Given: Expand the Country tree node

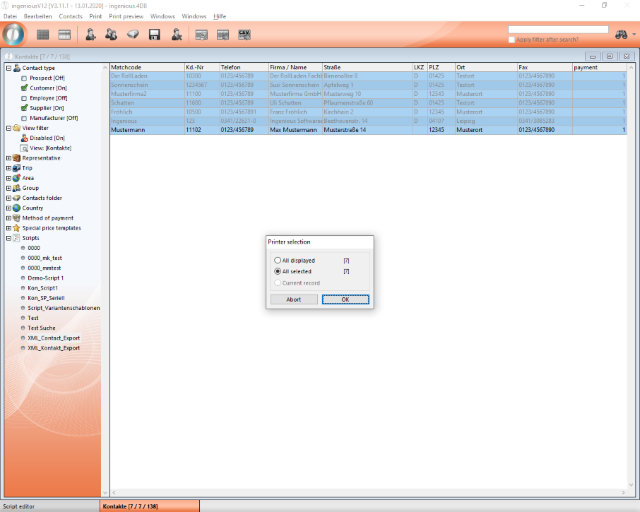Looking at the screenshot, I should pyautogui.click(x=9, y=208).
